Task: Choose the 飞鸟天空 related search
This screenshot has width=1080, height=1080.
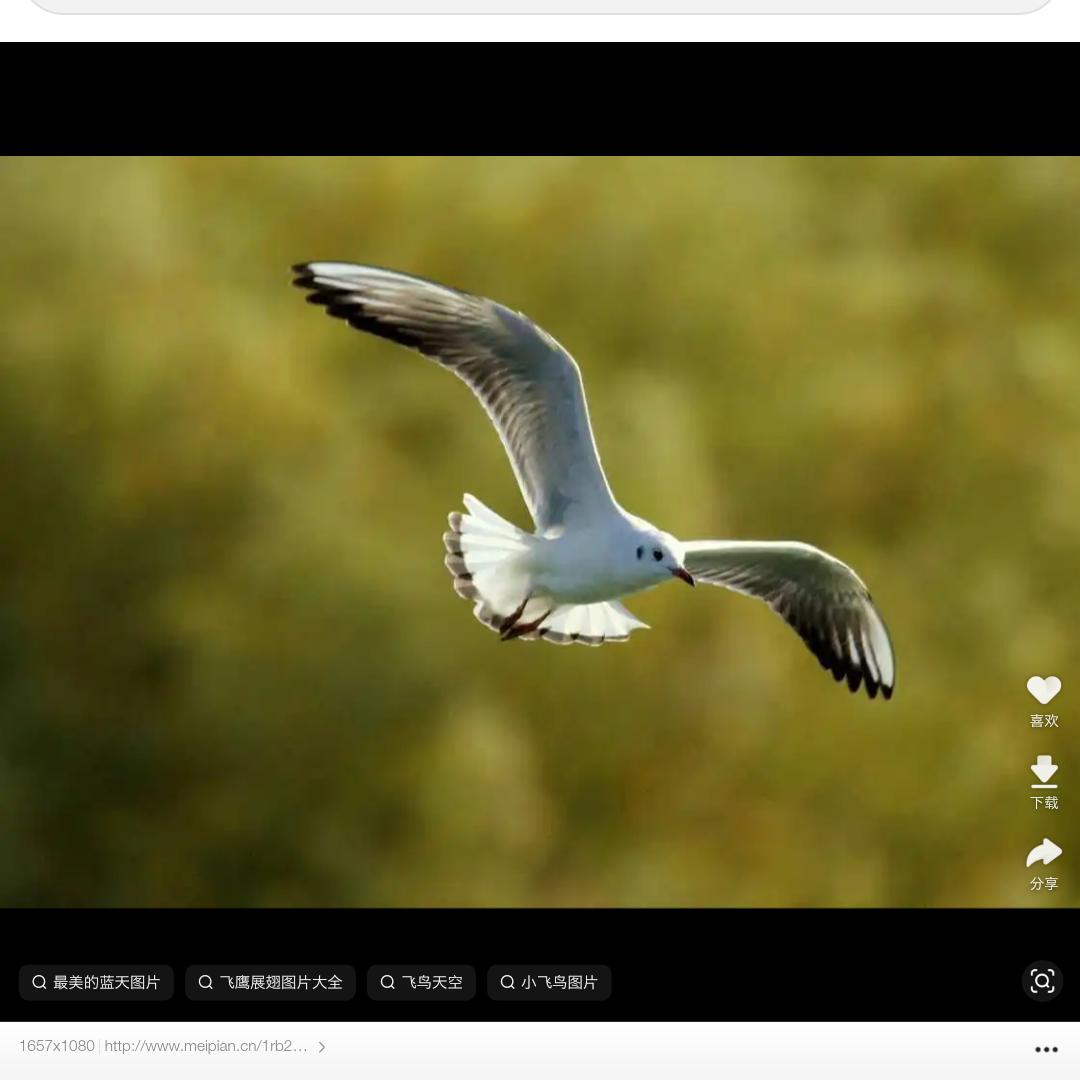Action: pos(432,982)
